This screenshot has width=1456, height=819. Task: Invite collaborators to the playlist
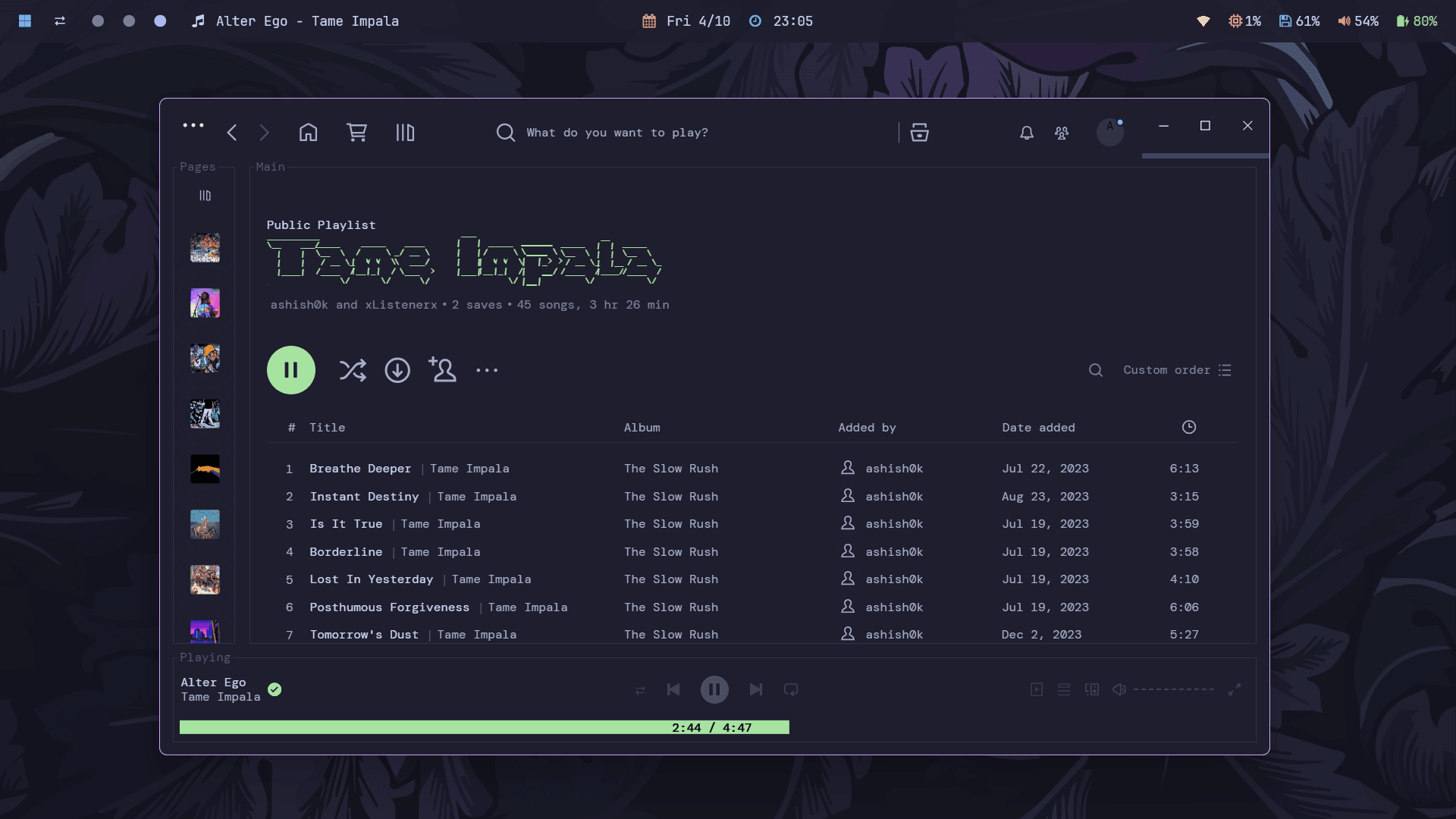pos(443,370)
